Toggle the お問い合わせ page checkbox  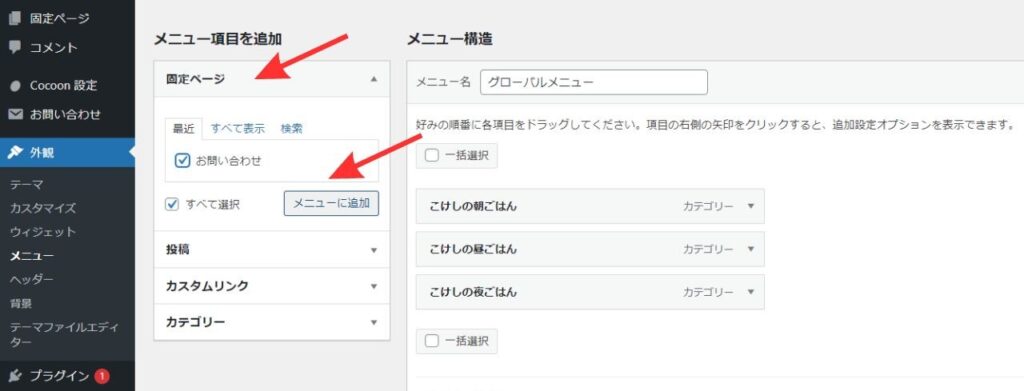click(184, 160)
